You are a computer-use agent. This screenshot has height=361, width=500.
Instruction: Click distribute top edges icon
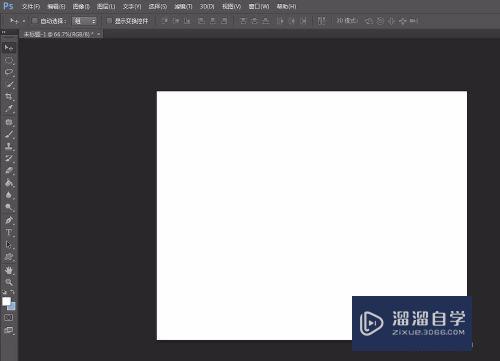point(243,21)
